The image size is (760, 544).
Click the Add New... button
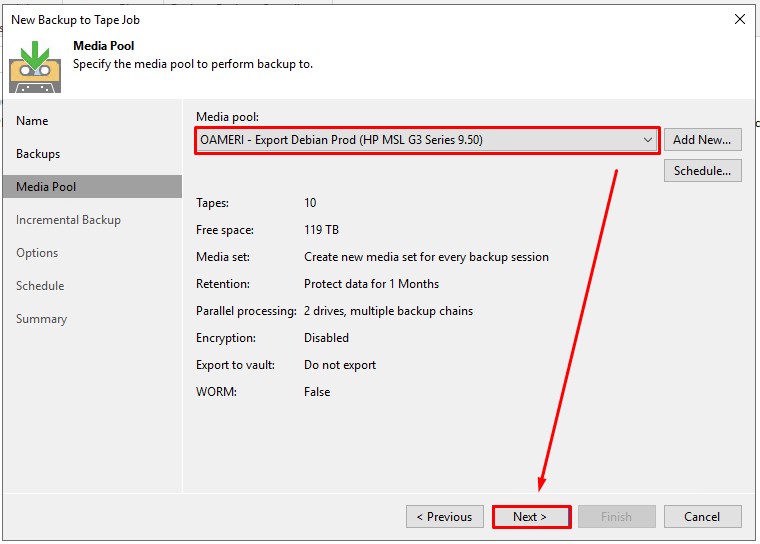click(702, 140)
